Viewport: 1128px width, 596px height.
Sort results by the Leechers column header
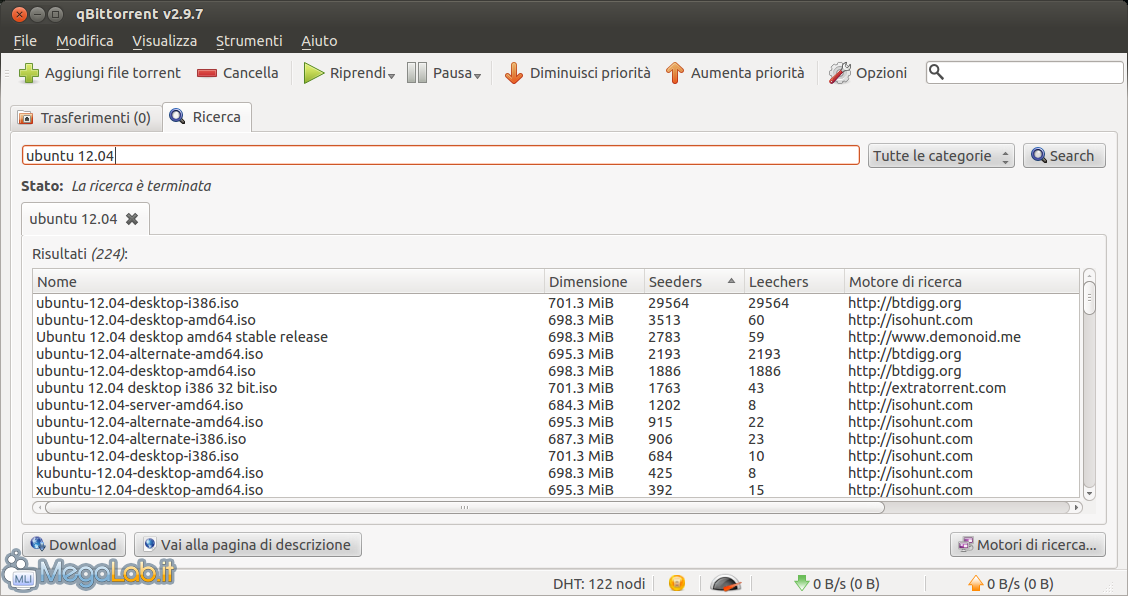[794, 281]
